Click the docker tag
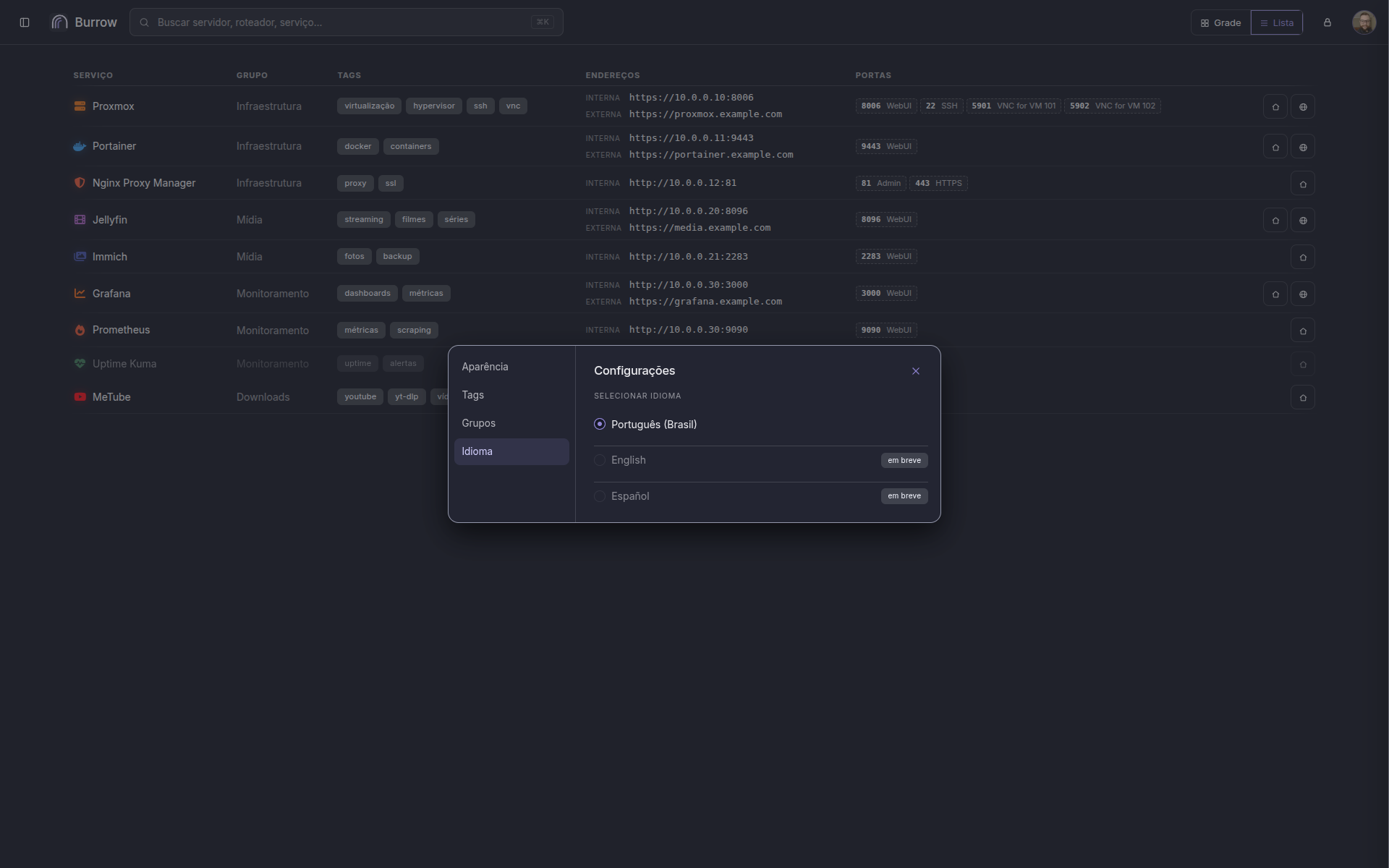The width and height of the screenshot is (1389, 868). 358,146
